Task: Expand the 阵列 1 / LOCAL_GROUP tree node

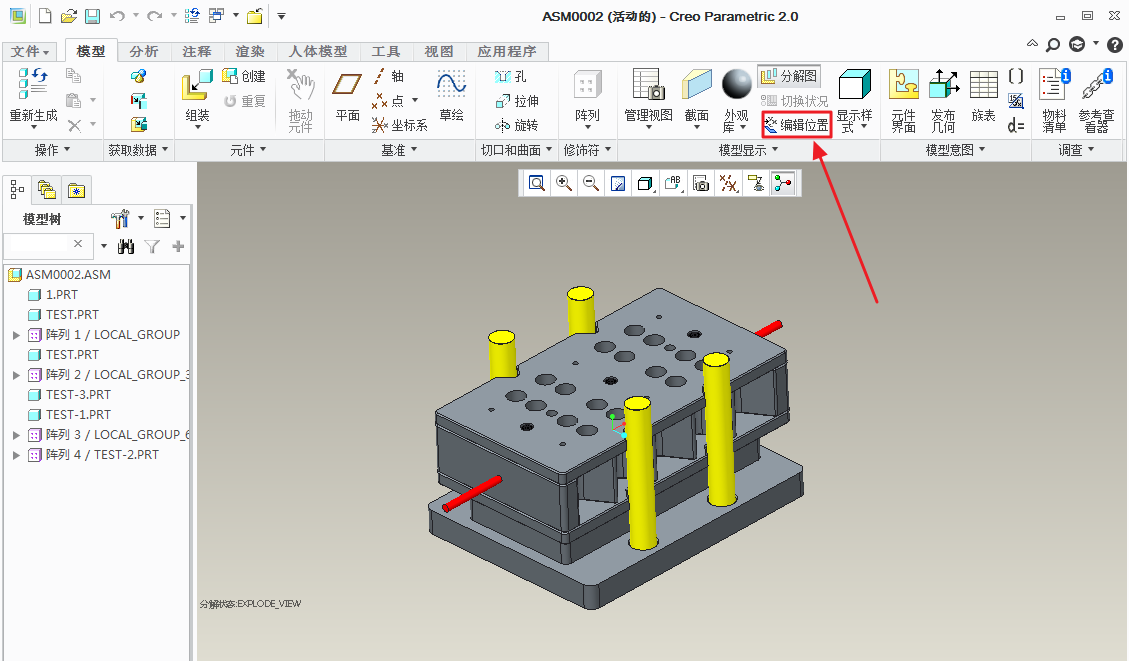Action: [x=16, y=335]
